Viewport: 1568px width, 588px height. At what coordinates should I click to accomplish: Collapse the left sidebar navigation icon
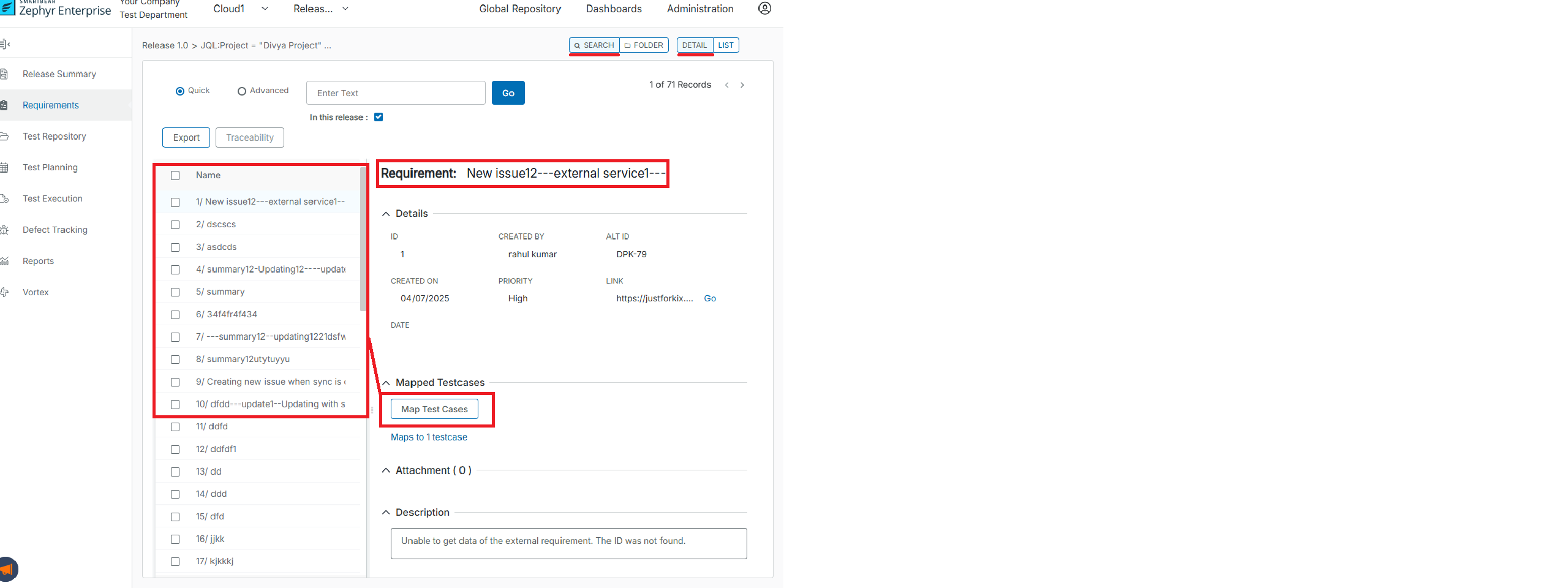pyautogui.click(x=5, y=44)
